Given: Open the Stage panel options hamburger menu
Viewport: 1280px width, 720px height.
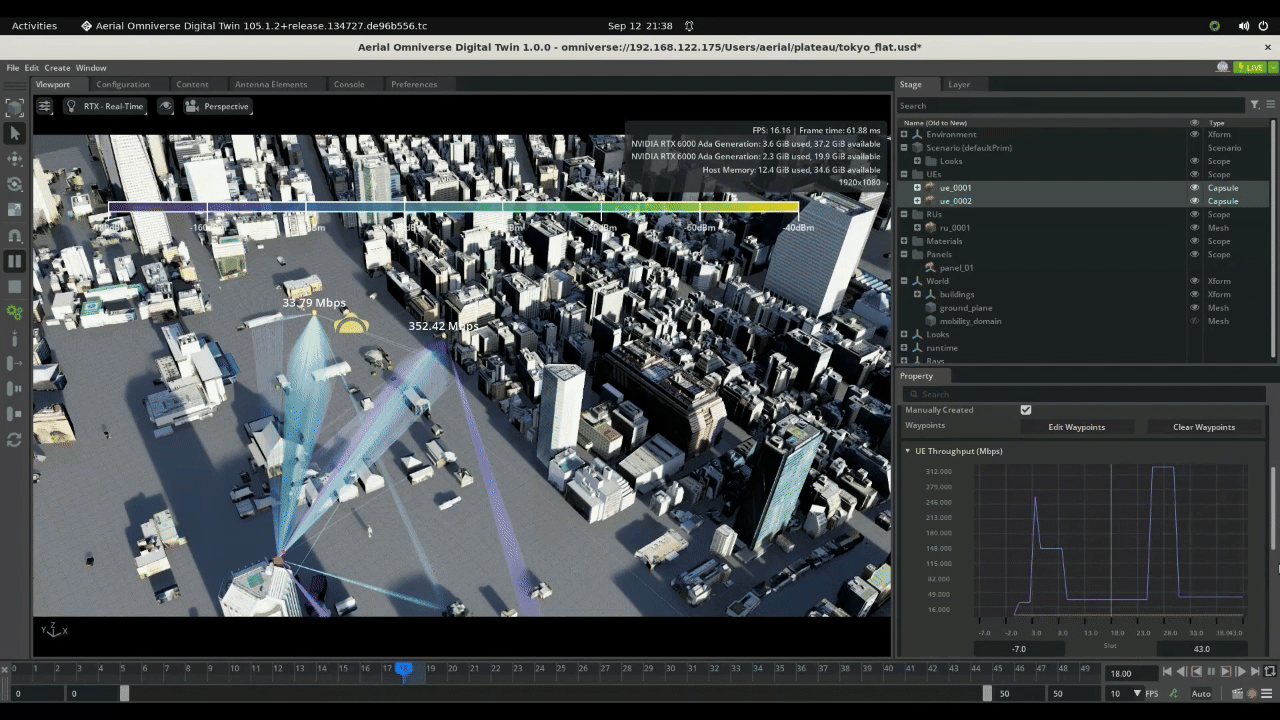Looking at the screenshot, I should tap(1271, 105).
